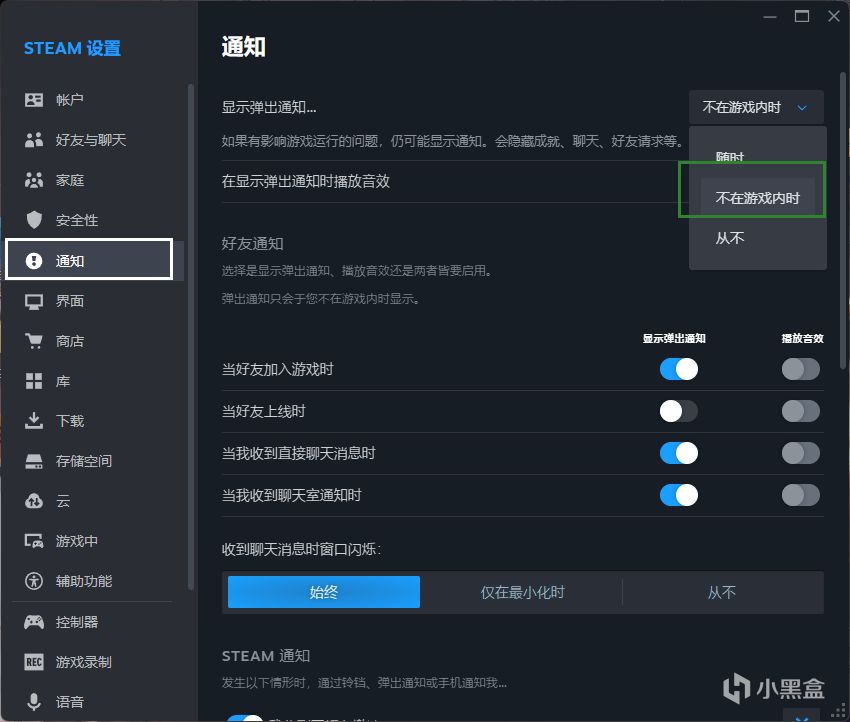This screenshot has width=850, height=722.
Task: Enable popup for 当好友上线时
Action: [679, 411]
